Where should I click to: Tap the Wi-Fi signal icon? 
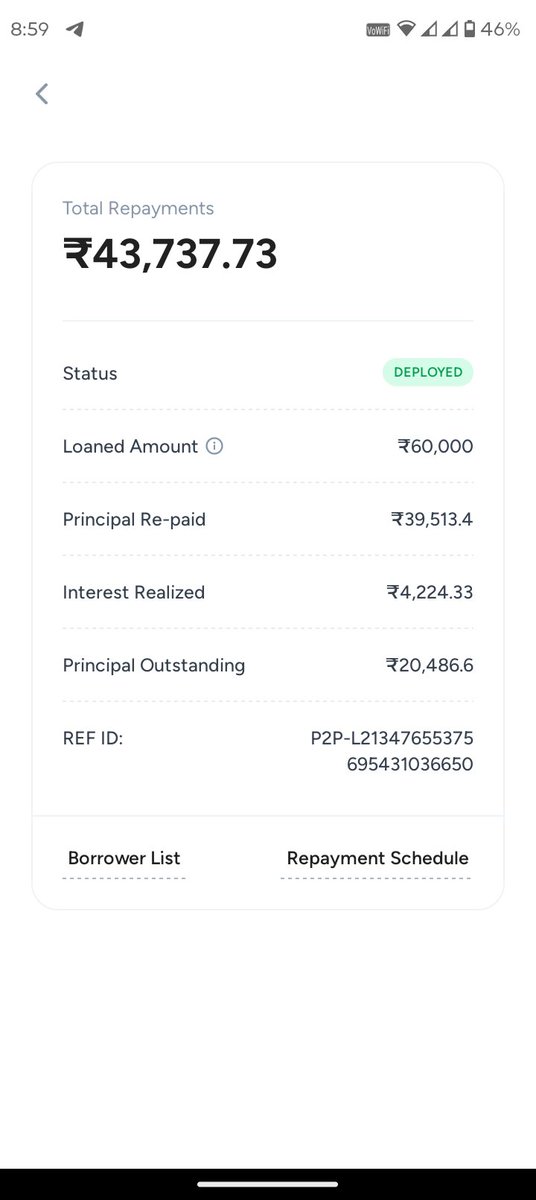406,30
